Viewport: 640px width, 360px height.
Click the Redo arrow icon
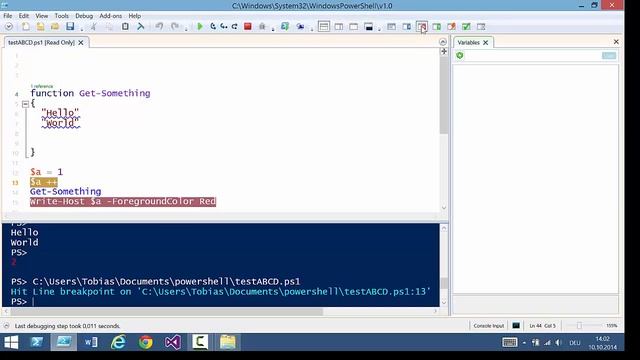pyautogui.click(x=175, y=27)
